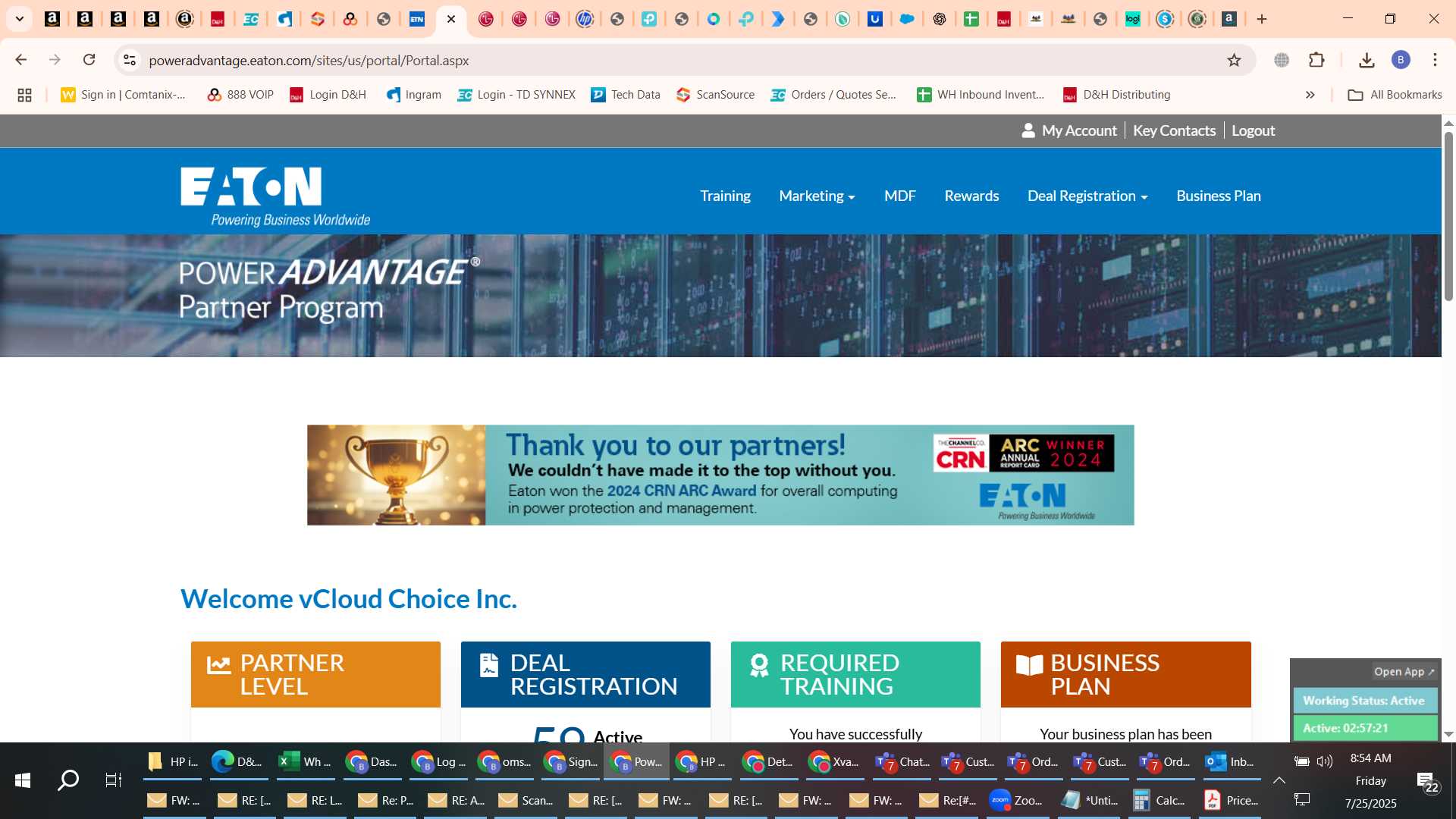Expand the Deal Registration dropdown menu
Screen dimensions: 1456x819
(1087, 196)
